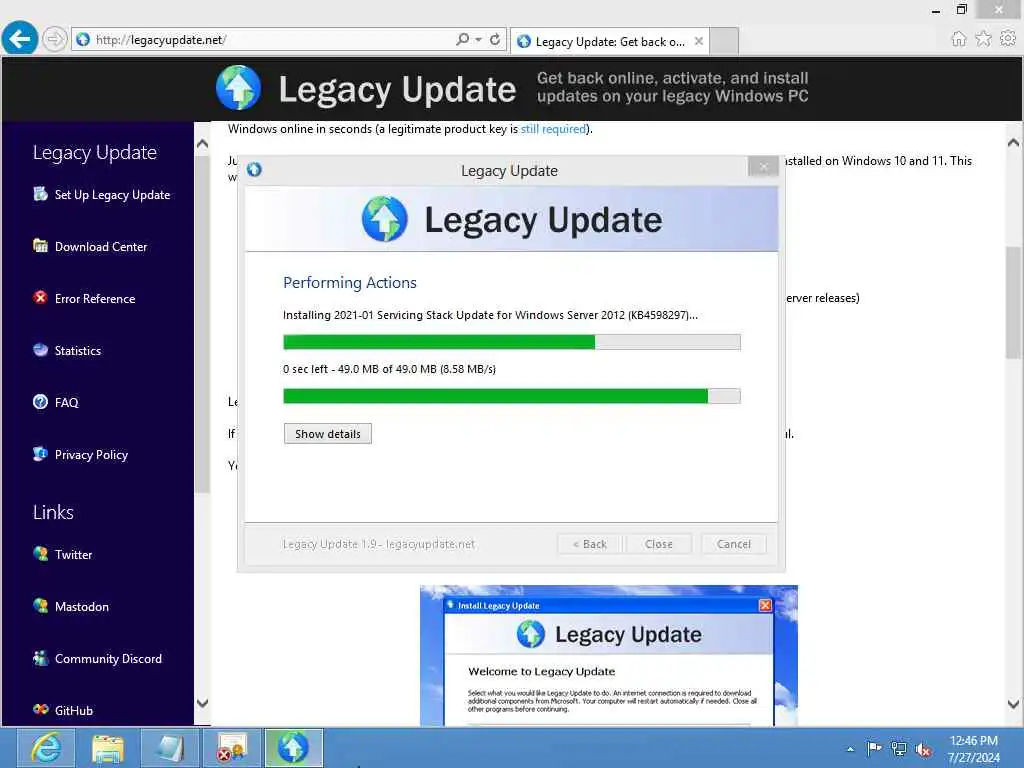Click the Community Discord icon
1024x768 pixels.
(40, 658)
